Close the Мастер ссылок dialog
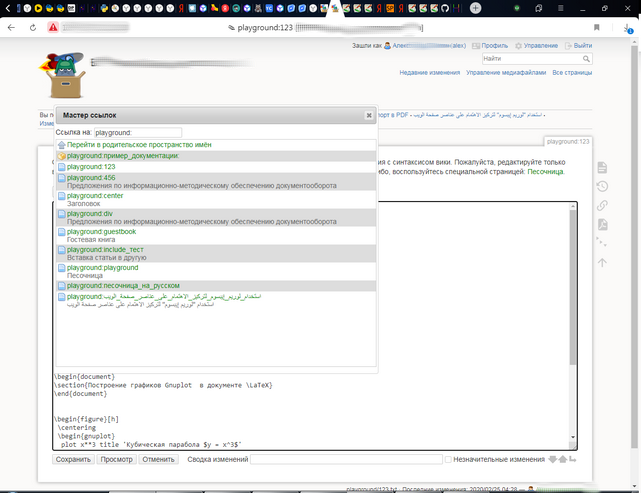This screenshot has width=641, height=493. (x=369, y=115)
